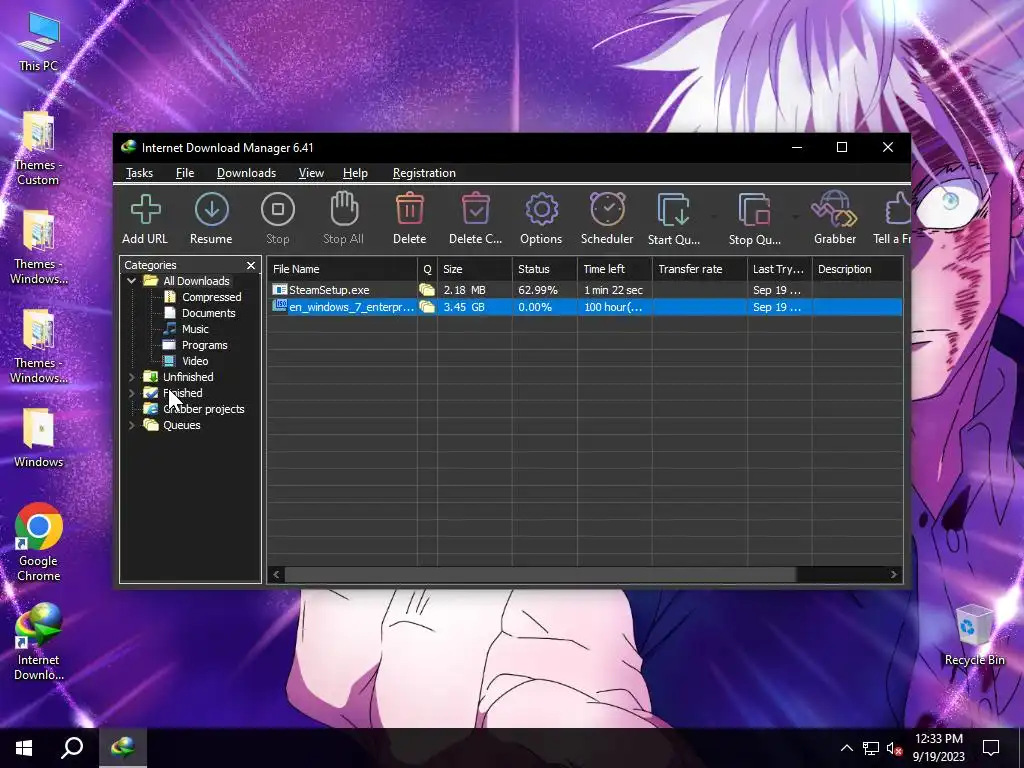Open the View menu
The width and height of the screenshot is (1024, 768).
pyautogui.click(x=311, y=173)
